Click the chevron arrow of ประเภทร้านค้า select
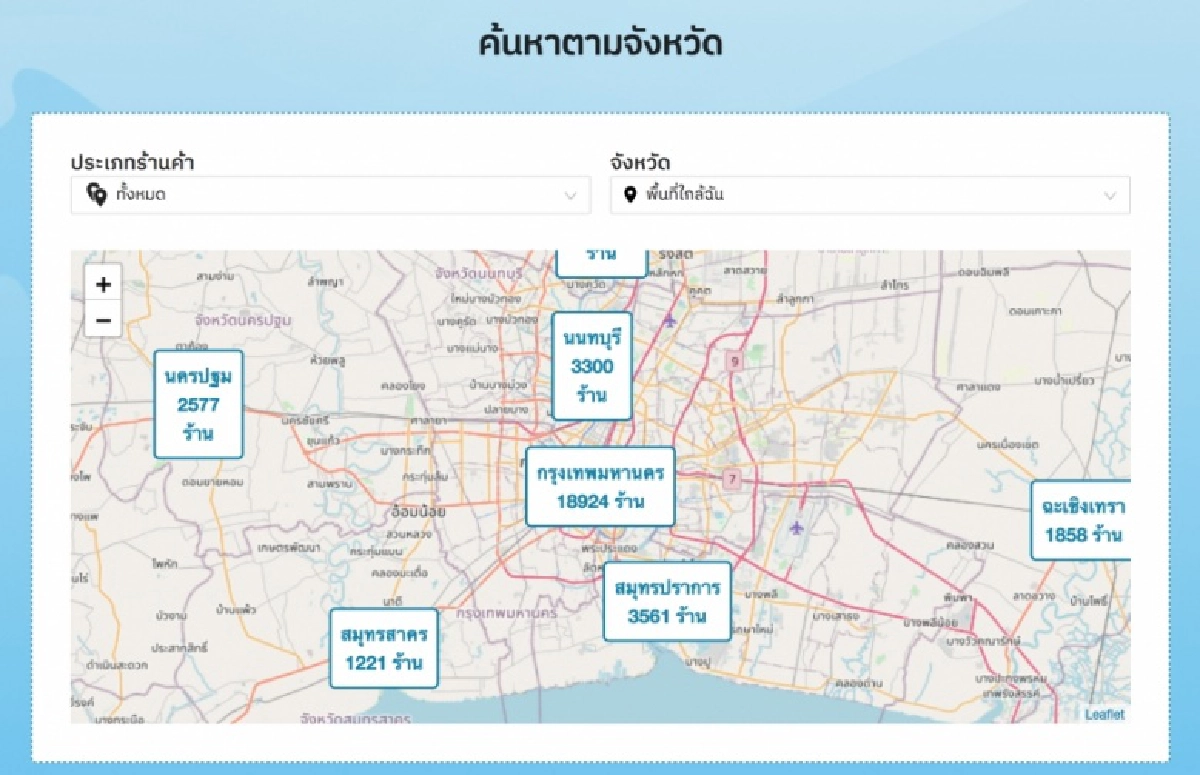This screenshot has height=775, width=1200. [571, 196]
